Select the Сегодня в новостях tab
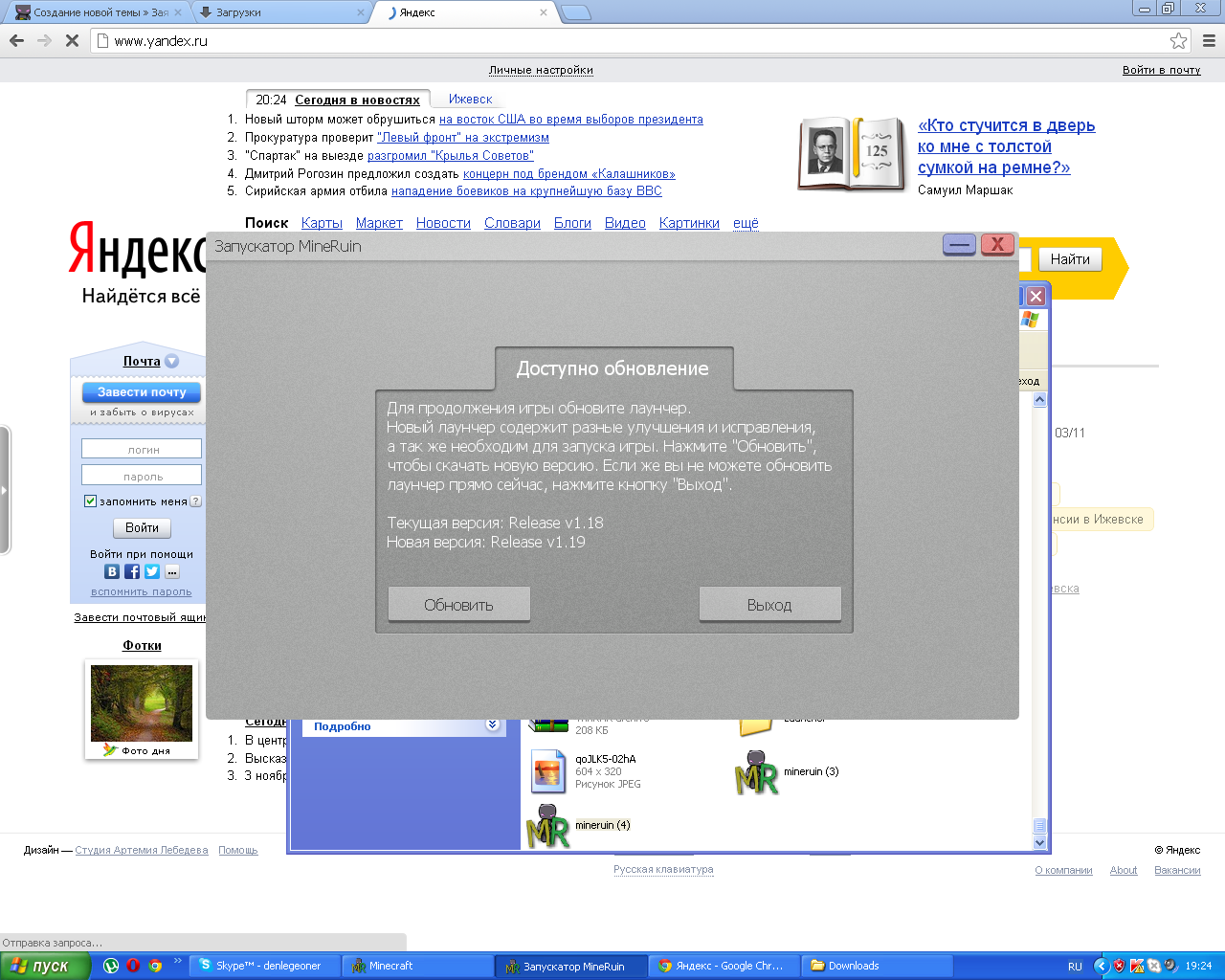The width and height of the screenshot is (1225, 980). point(357,100)
